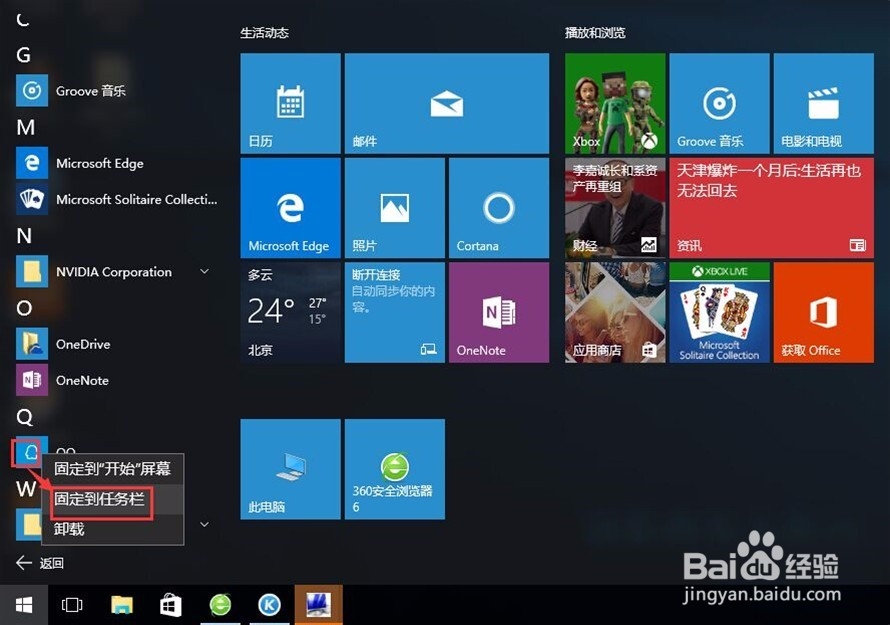Image resolution: width=890 pixels, height=625 pixels.
Task: Open the 财经 finance tile
Action: 615,208
